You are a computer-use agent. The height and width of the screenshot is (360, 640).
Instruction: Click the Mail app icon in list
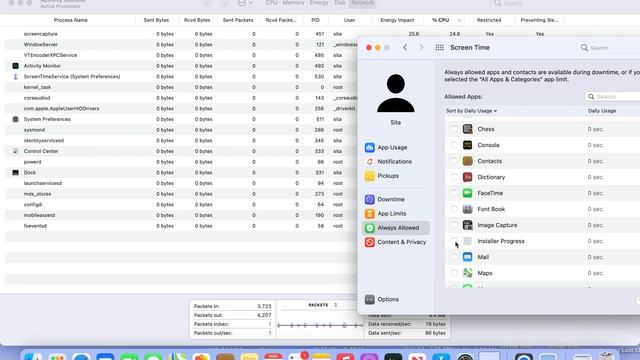point(467,257)
